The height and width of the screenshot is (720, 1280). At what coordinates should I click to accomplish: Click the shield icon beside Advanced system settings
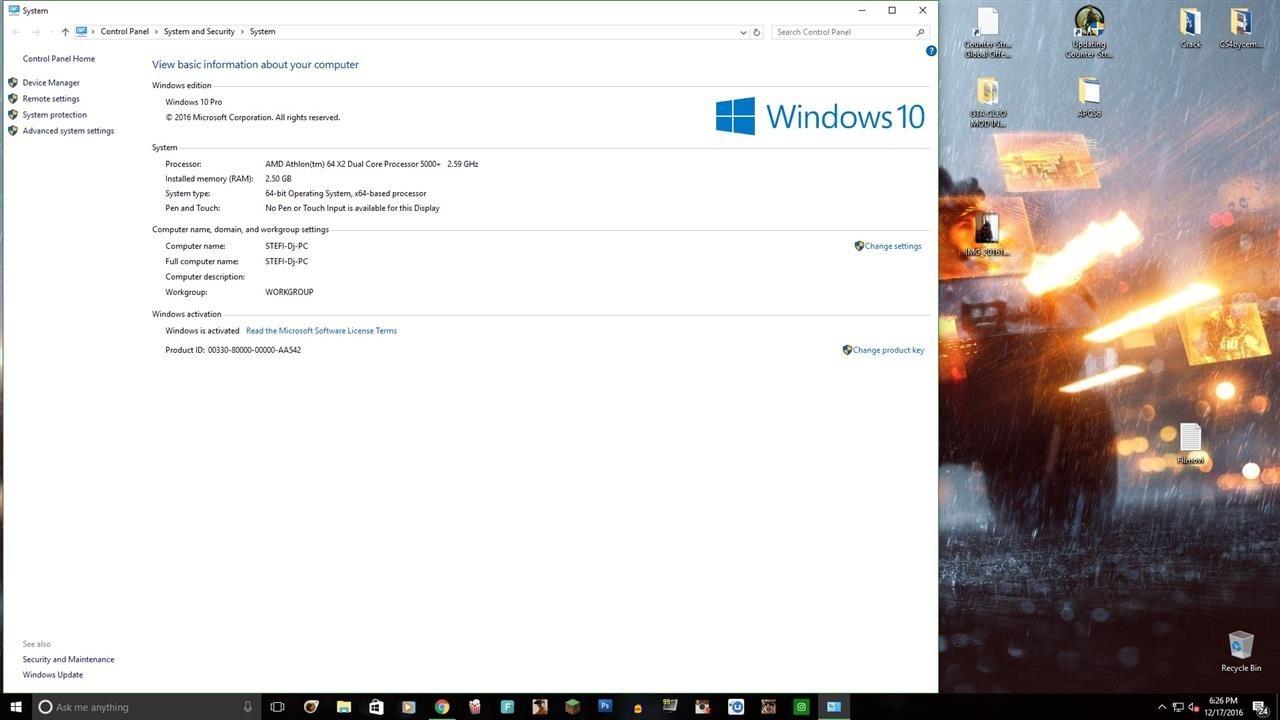13,131
